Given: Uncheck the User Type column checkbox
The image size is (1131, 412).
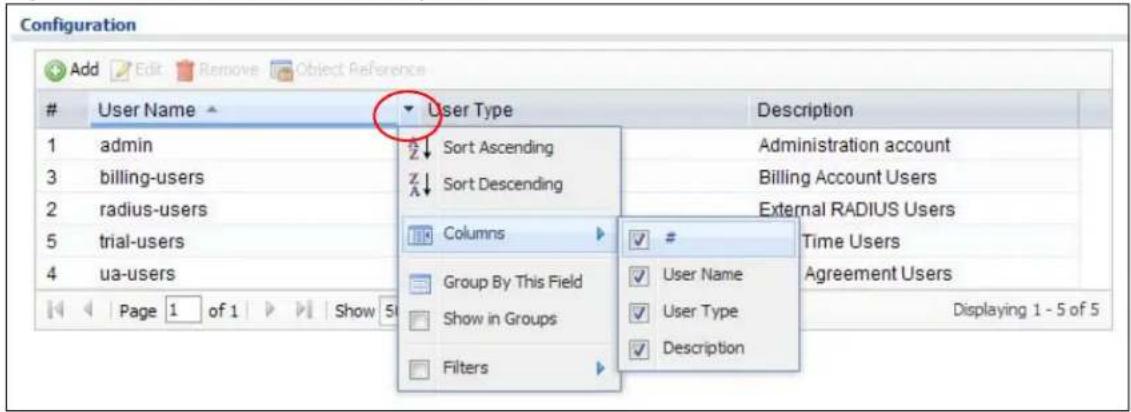Looking at the screenshot, I should (637, 311).
